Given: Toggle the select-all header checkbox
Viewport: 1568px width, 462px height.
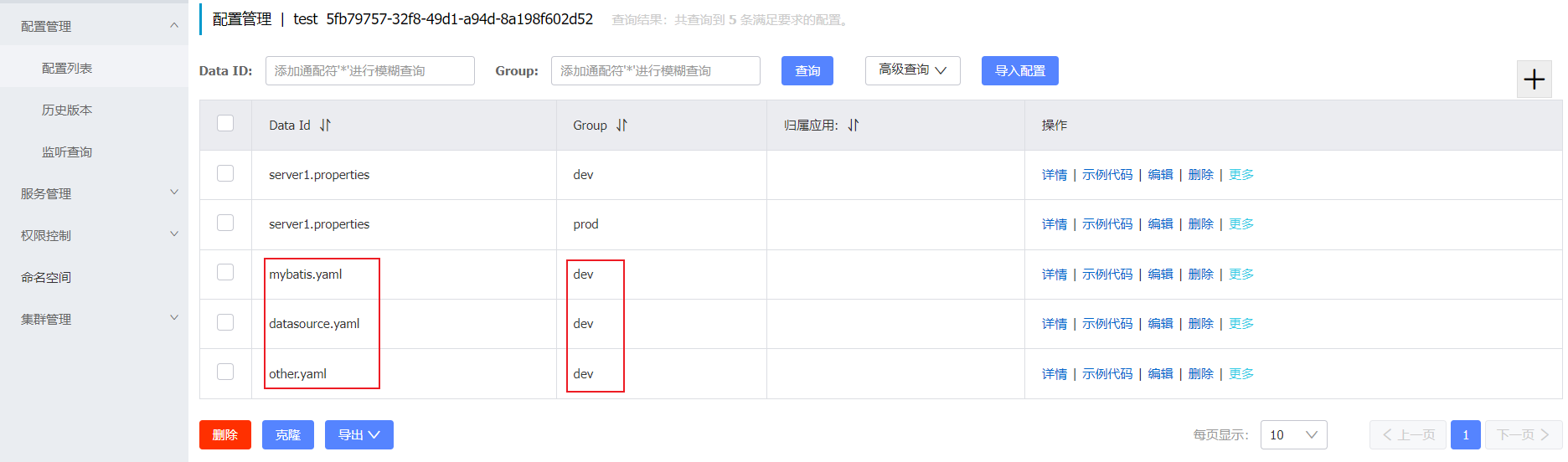Looking at the screenshot, I should tap(225, 123).
